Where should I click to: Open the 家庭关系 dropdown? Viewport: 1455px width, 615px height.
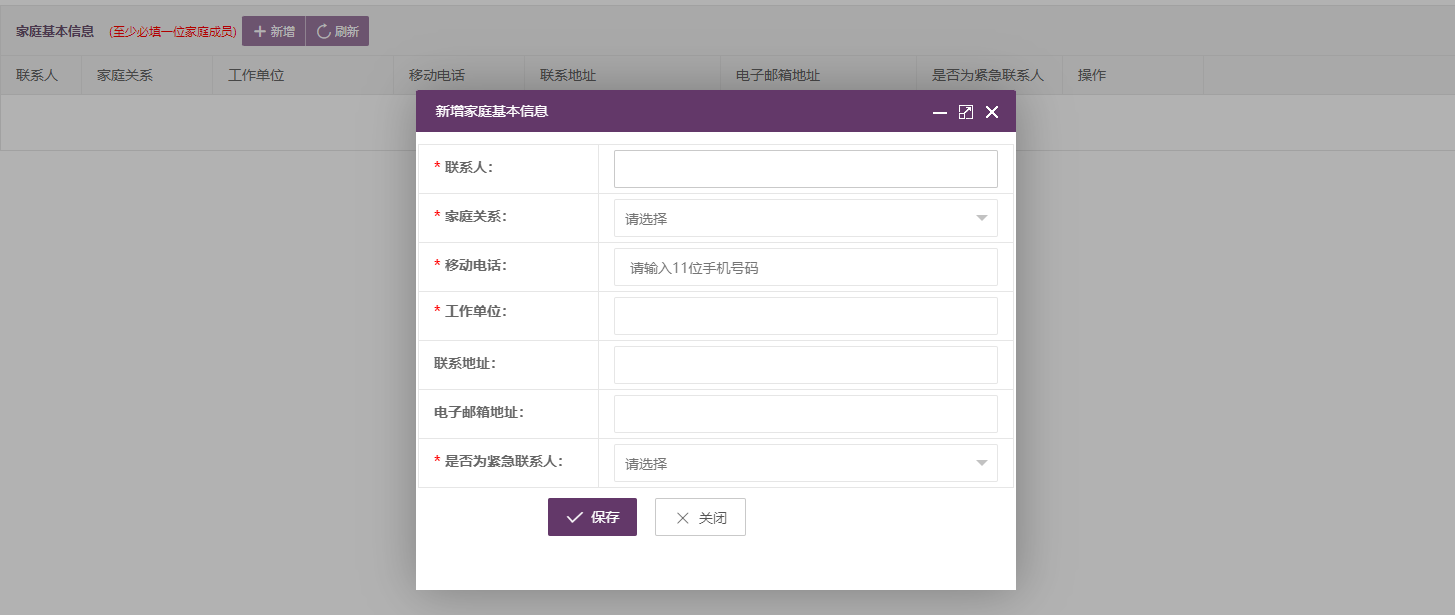[805, 218]
